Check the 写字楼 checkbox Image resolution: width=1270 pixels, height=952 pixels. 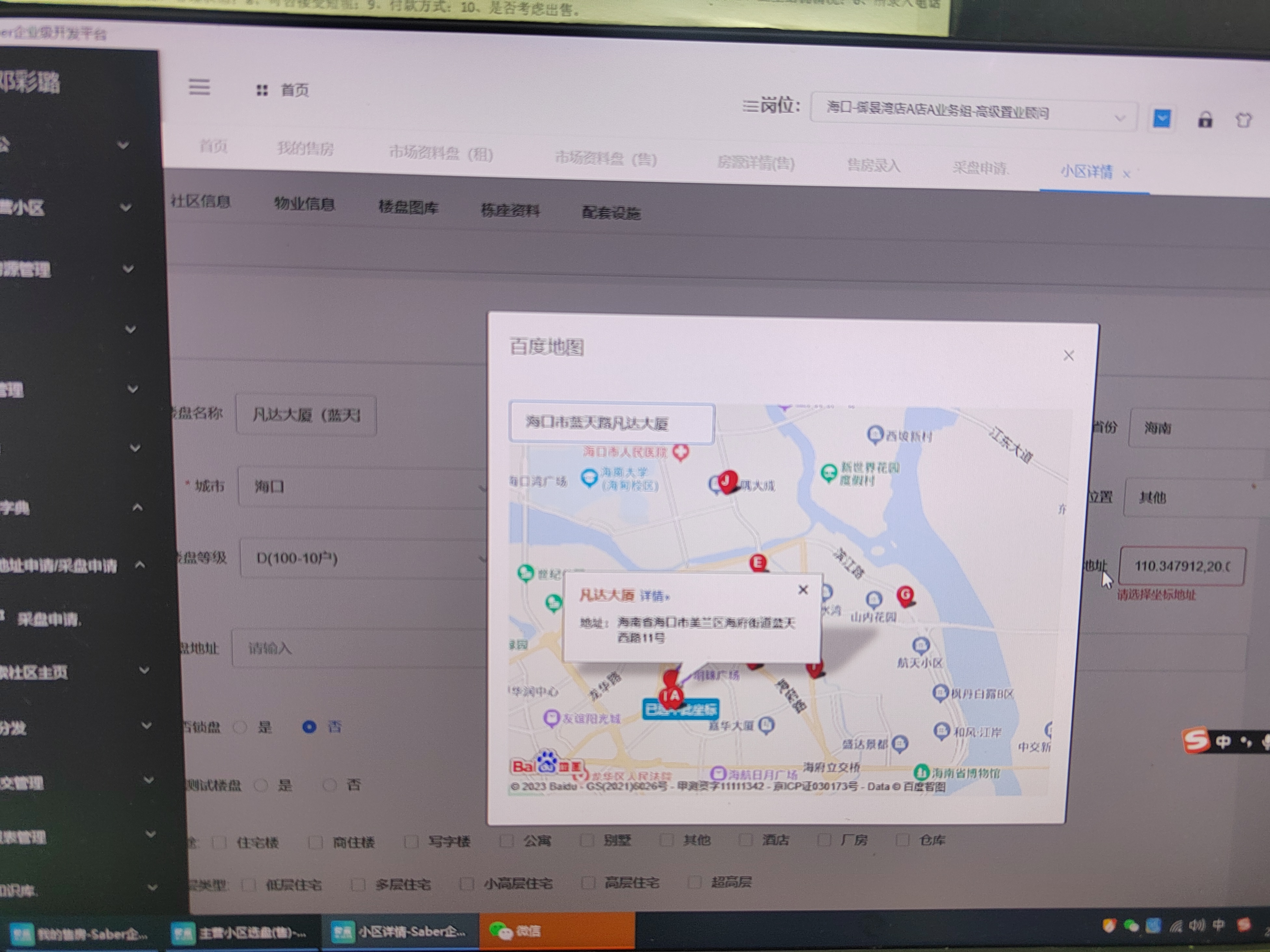[411, 842]
